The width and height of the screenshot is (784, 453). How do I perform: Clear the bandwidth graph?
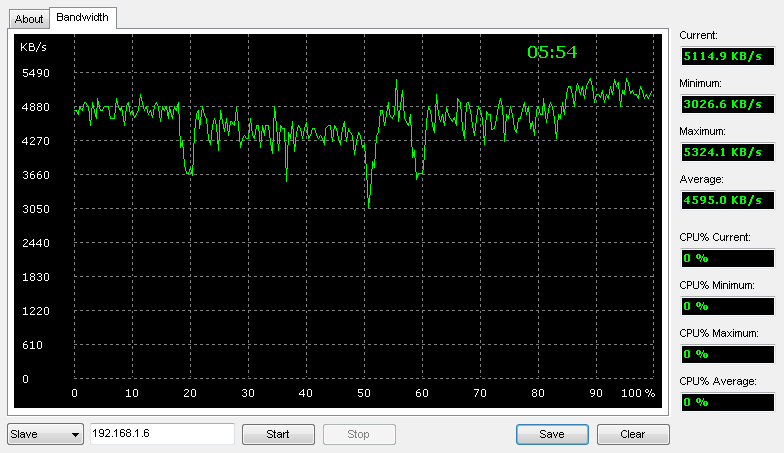click(x=633, y=434)
